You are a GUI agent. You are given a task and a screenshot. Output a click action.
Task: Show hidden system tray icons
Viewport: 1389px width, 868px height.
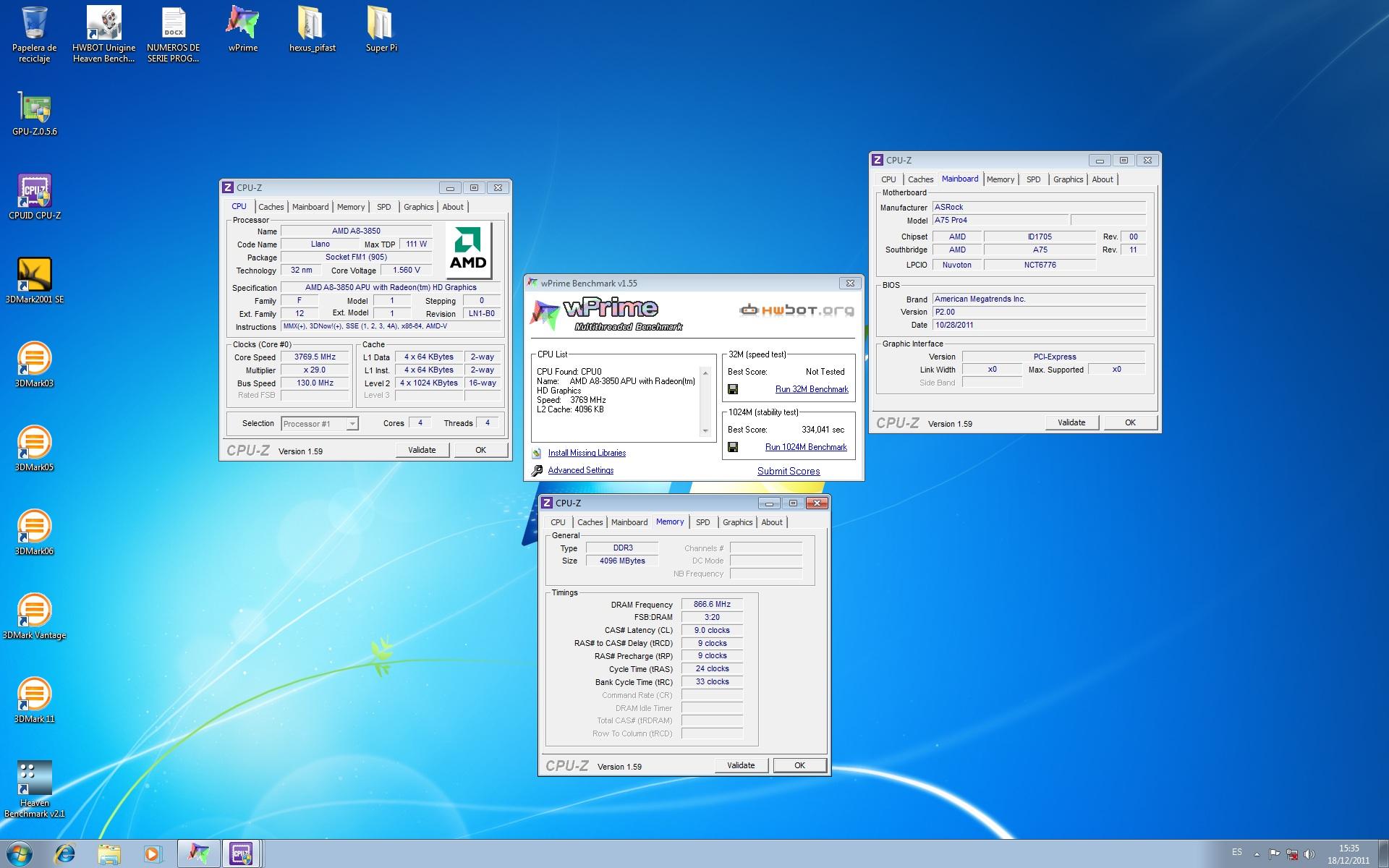1257,854
